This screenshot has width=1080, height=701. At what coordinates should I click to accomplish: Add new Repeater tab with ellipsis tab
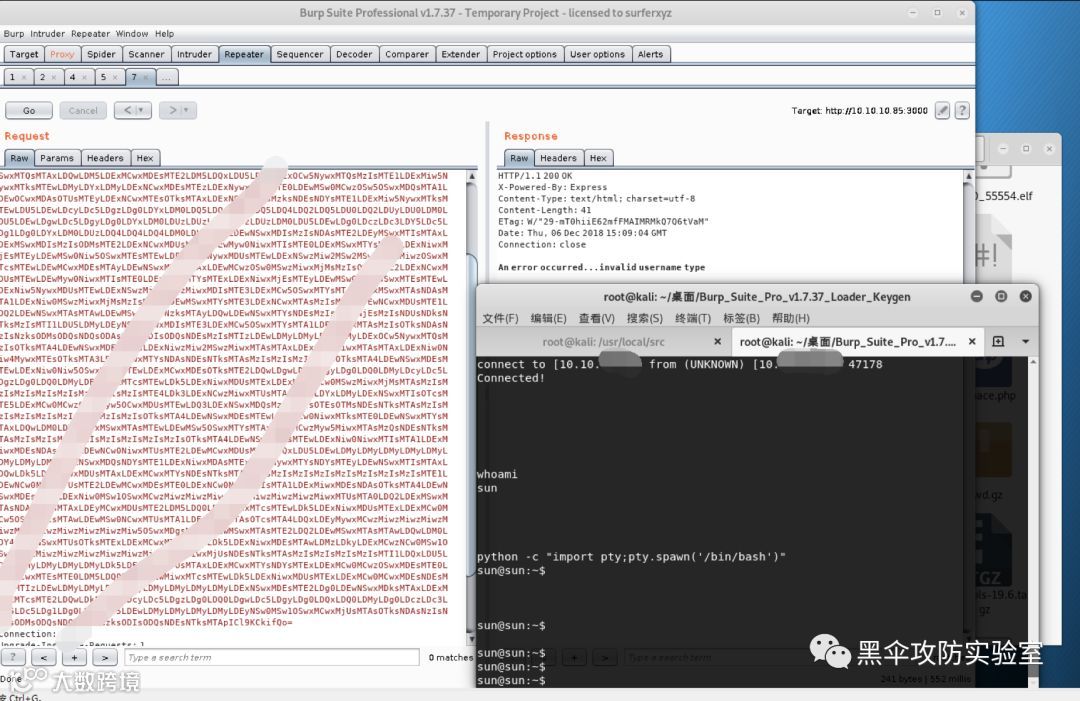pos(167,77)
